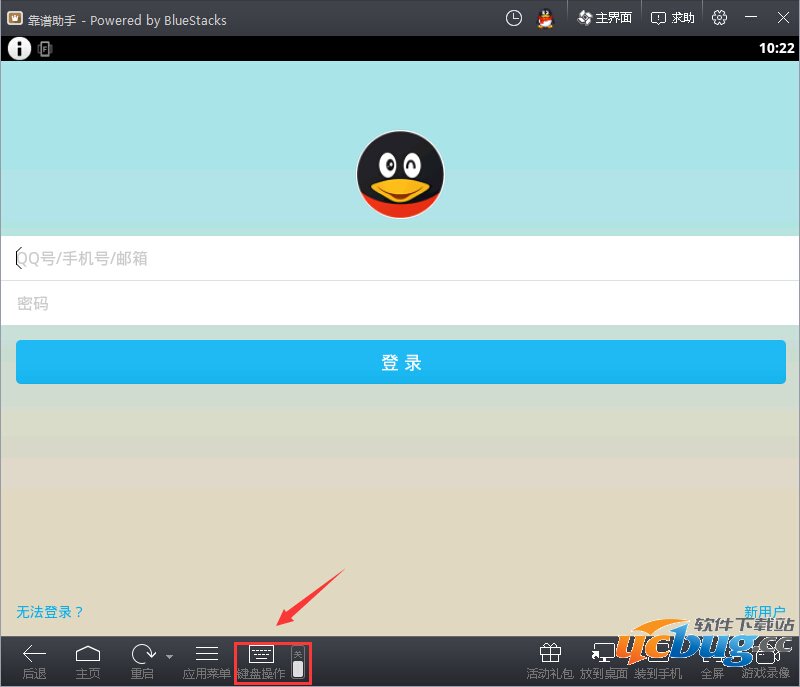Click the restart (重启) icon
The width and height of the screenshot is (800, 687).
143,655
